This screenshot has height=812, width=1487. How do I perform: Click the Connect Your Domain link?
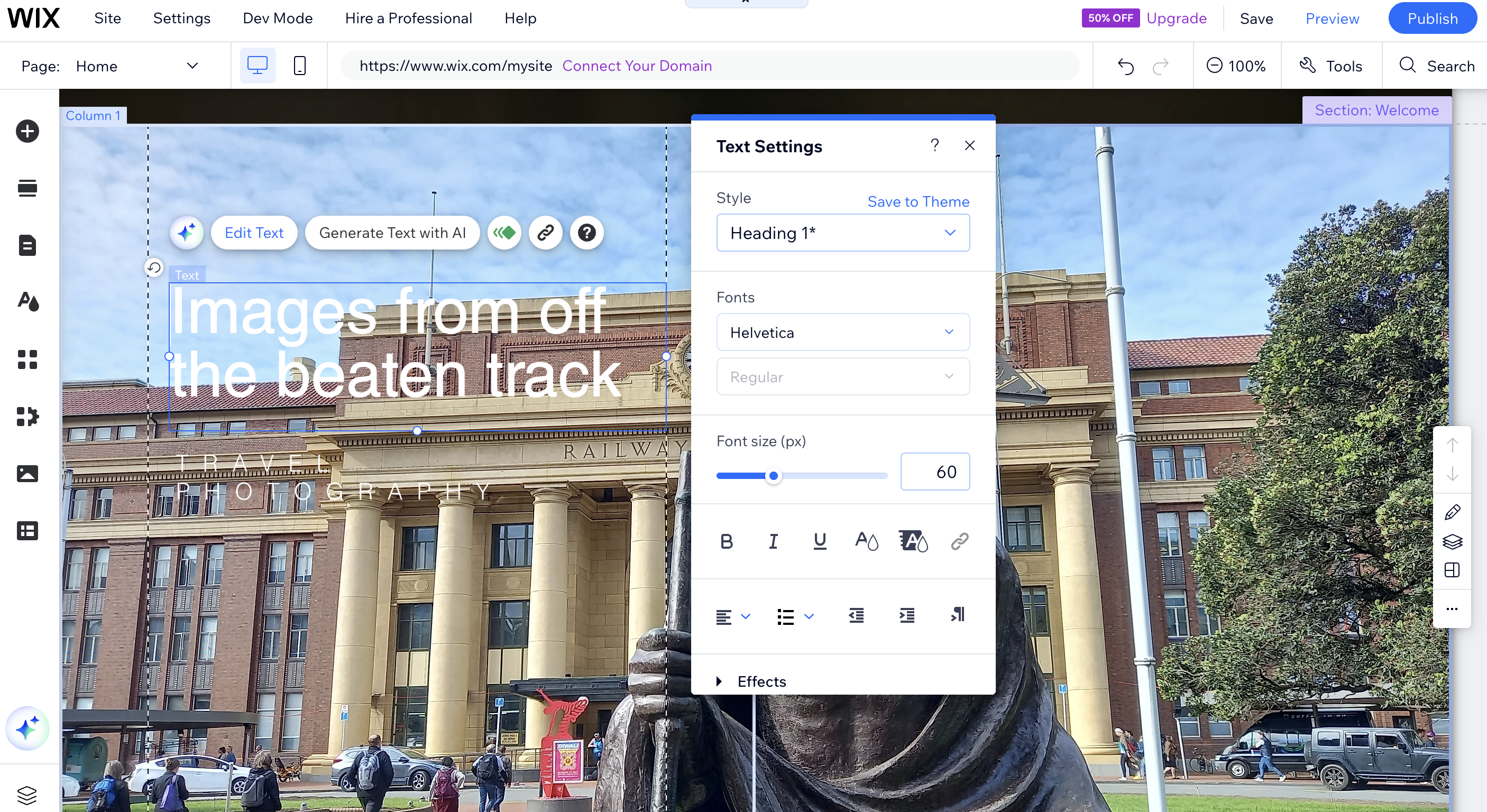click(638, 65)
